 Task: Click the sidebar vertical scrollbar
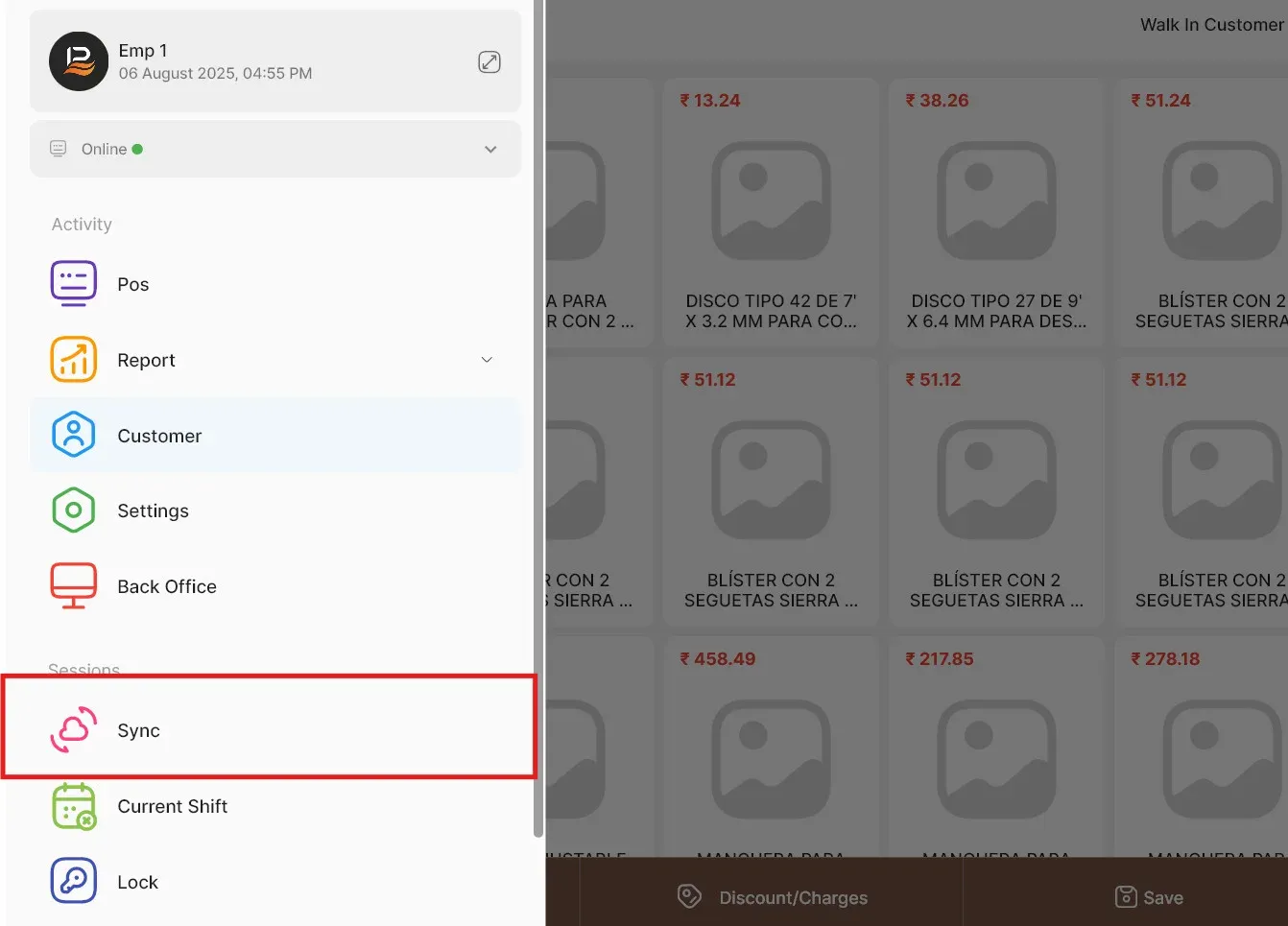point(538,418)
